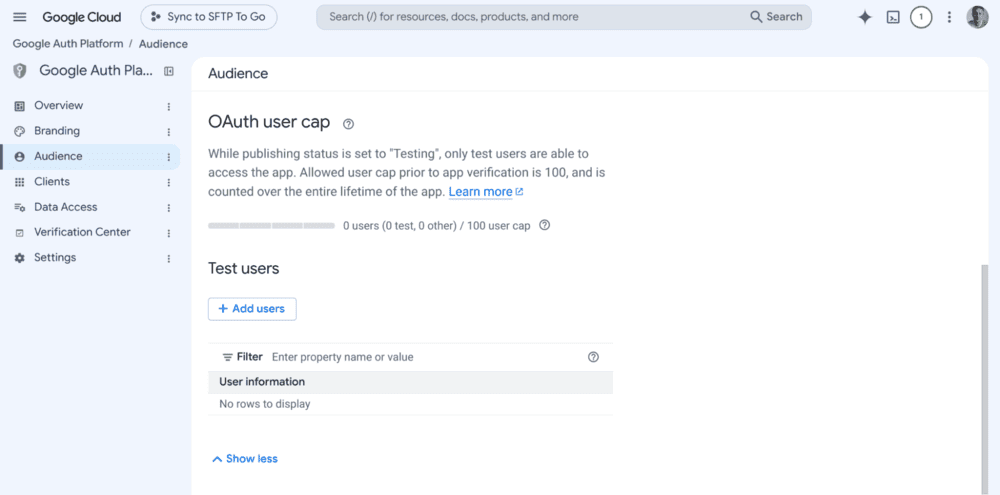Open the top bar three-dot more menu
Viewport: 1000px width, 495px height.
(x=949, y=17)
